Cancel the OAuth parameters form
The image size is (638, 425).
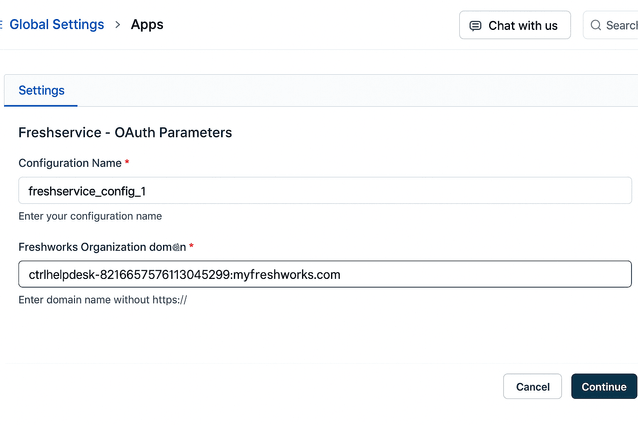click(532, 386)
